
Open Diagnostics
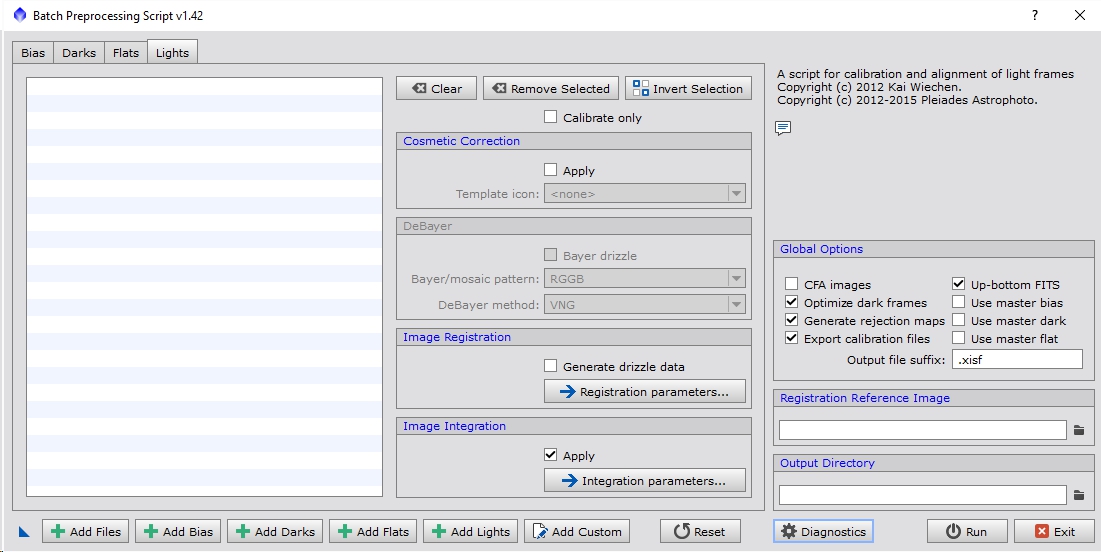823,532
